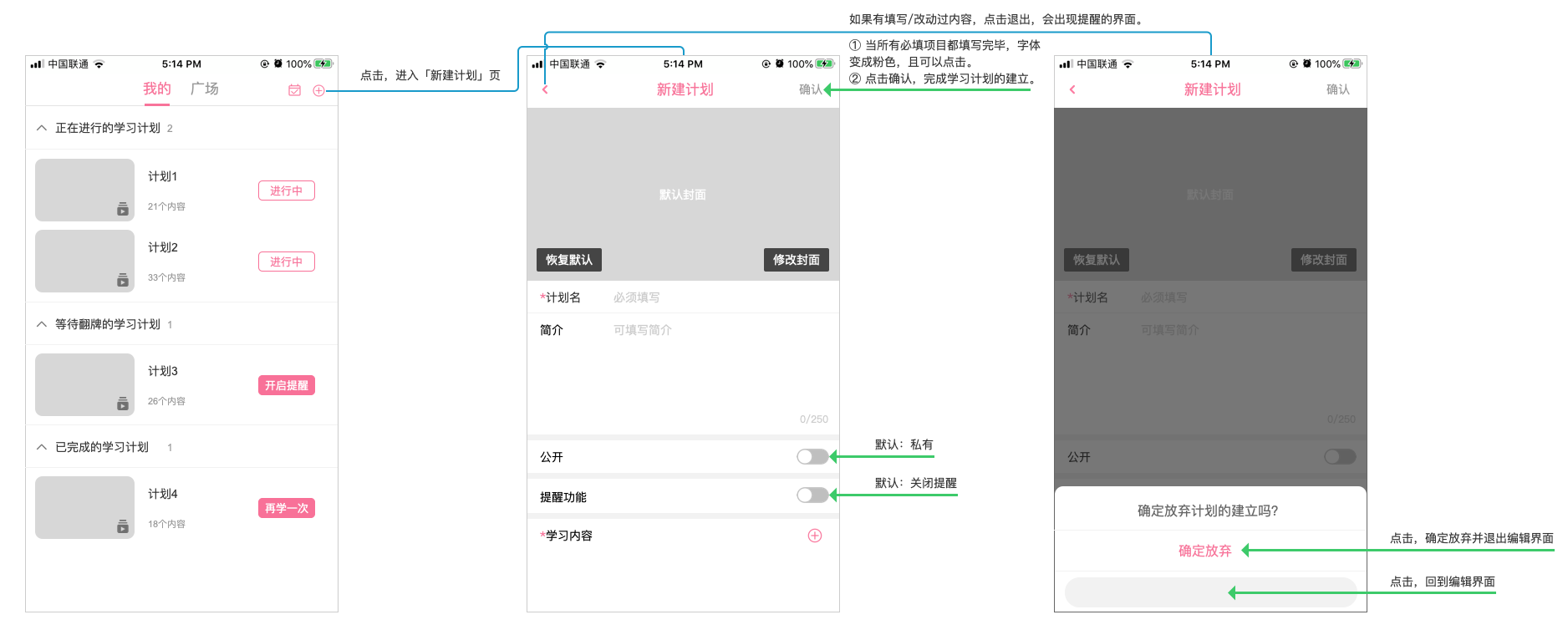Toggle the 公开 switch on the middle screen
The width and height of the screenshot is (1568, 635).
pyautogui.click(x=812, y=456)
